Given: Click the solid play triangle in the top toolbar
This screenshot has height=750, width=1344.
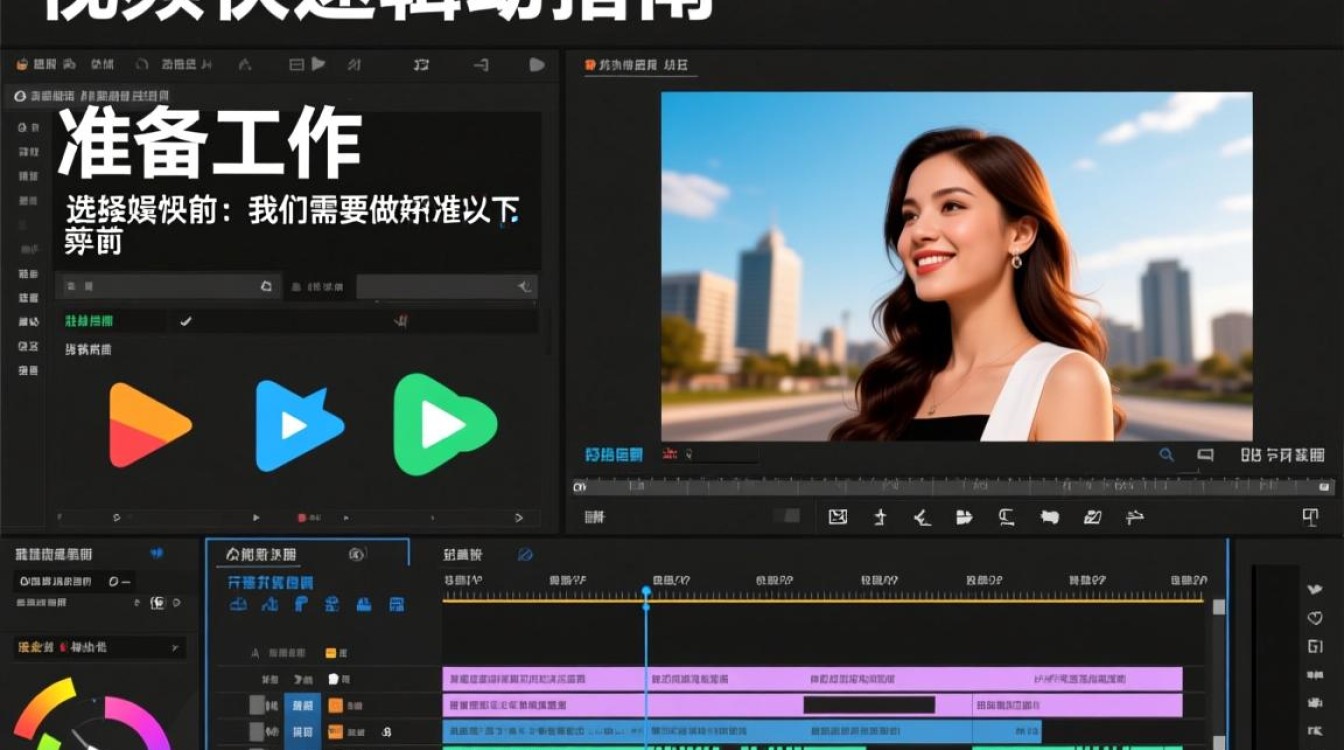Looking at the screenshot, I should 319,64.
